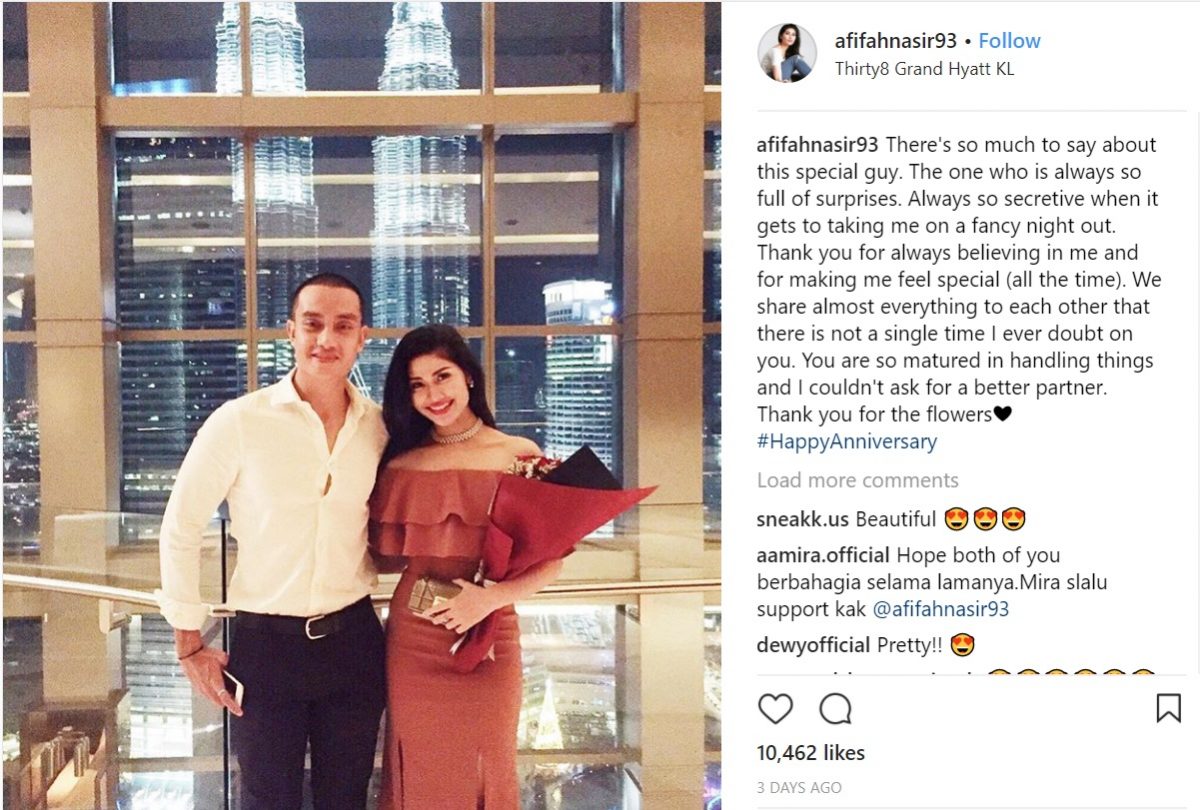The width and height of the screenshot is (1200, 810).
Task: Open the 3 DAYS AGO timestamp
Action: coord(799,788)
